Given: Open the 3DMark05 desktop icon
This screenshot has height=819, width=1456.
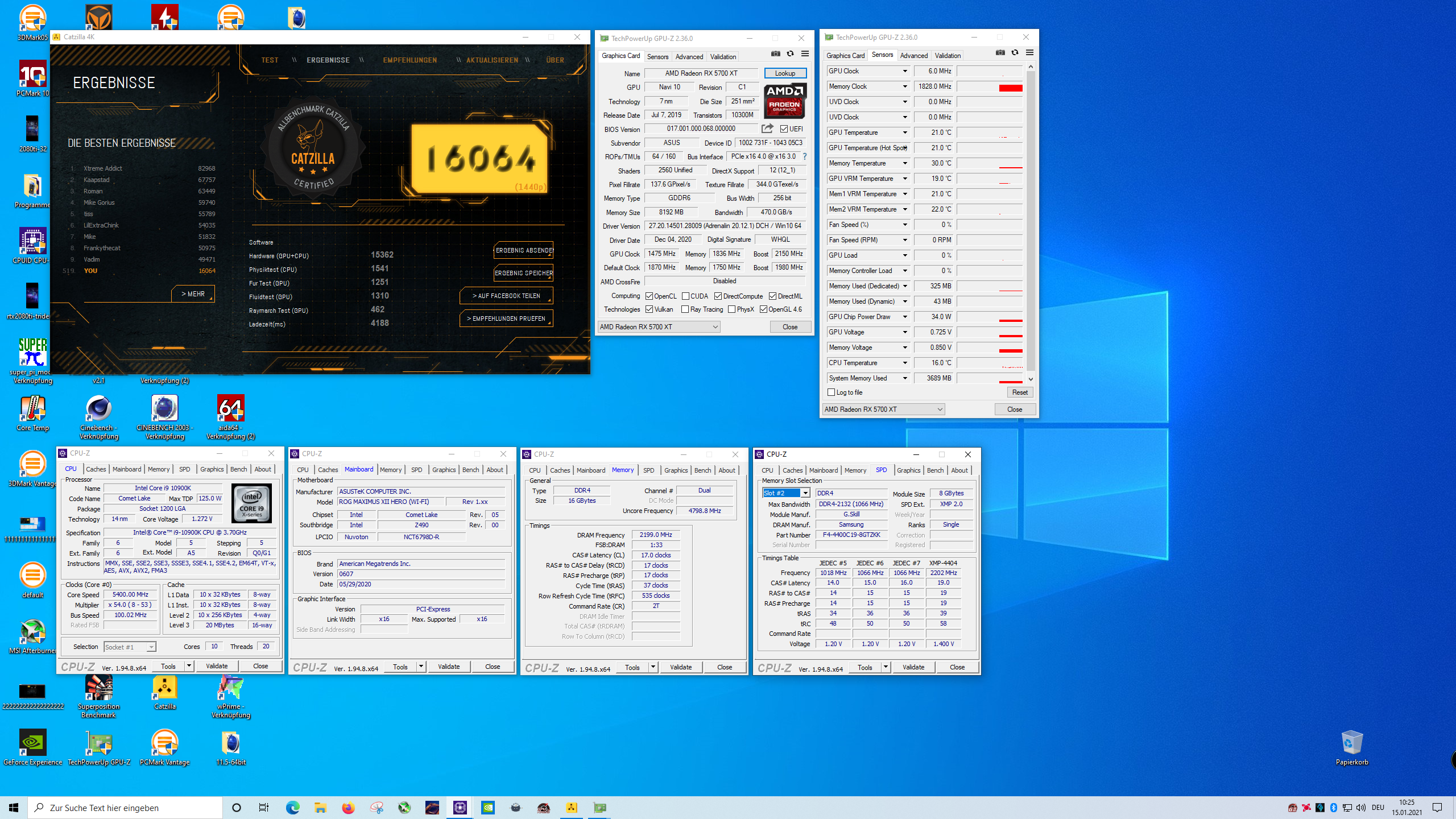Looking at the screenshot, I should [32, 22].
